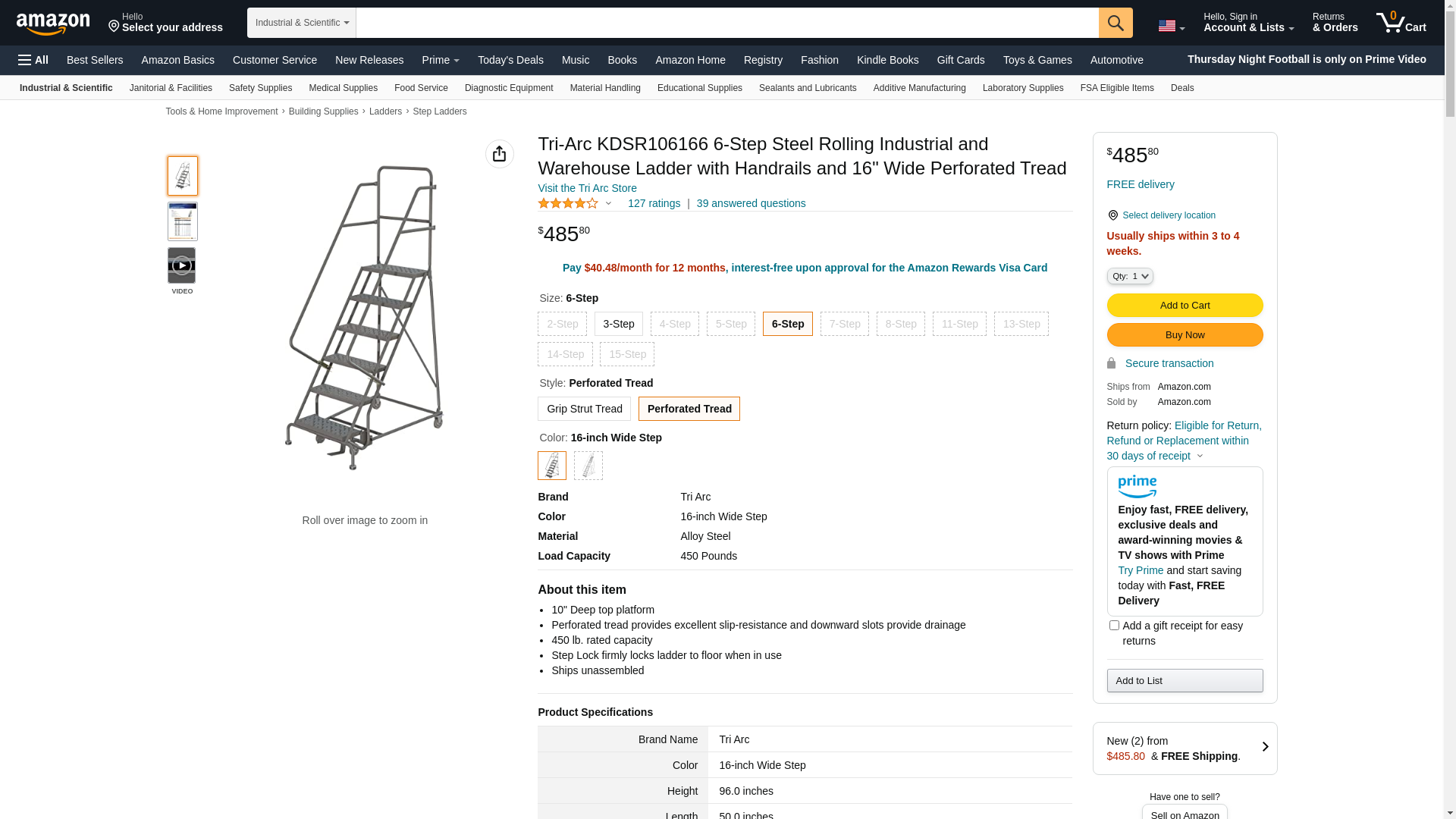Play the product video thumbnail
The image size is (1456, 819).
coord(182,266)
